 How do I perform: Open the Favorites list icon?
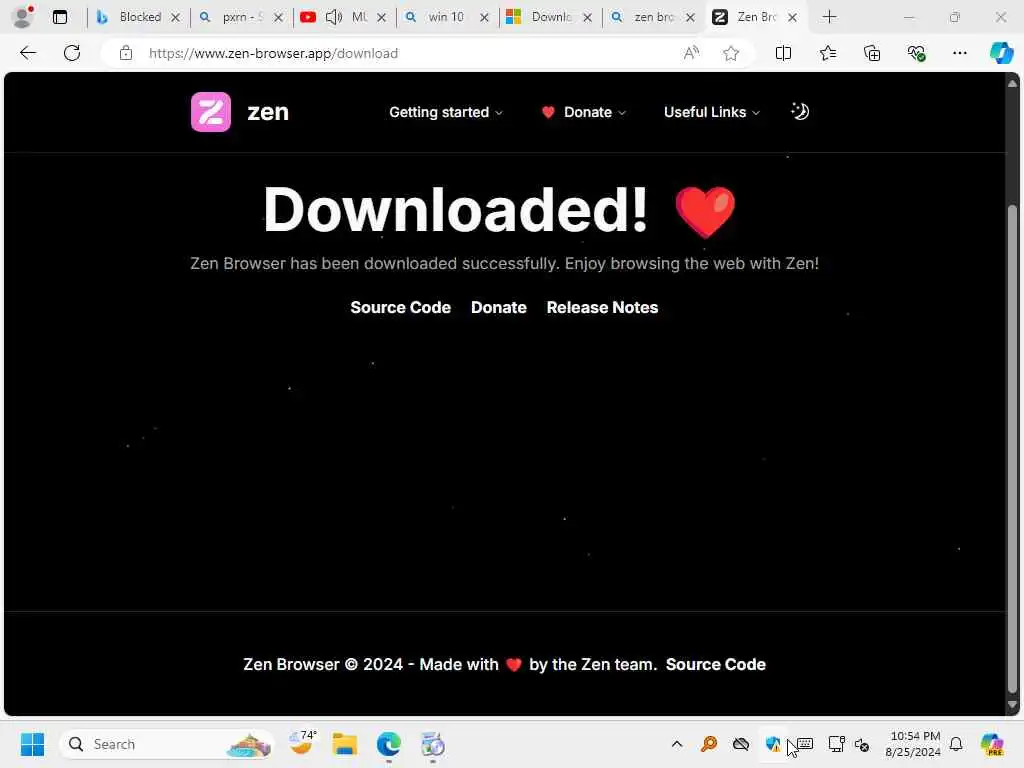pos(828,53)
